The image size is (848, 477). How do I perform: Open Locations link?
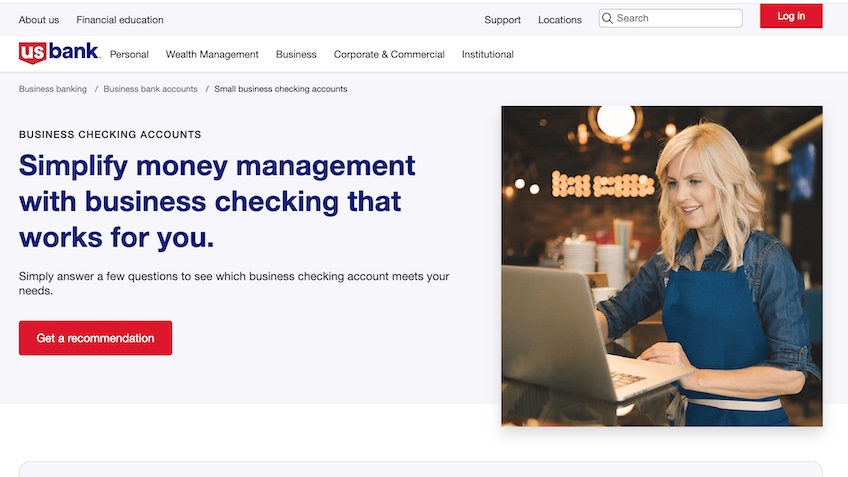[560, 20]
